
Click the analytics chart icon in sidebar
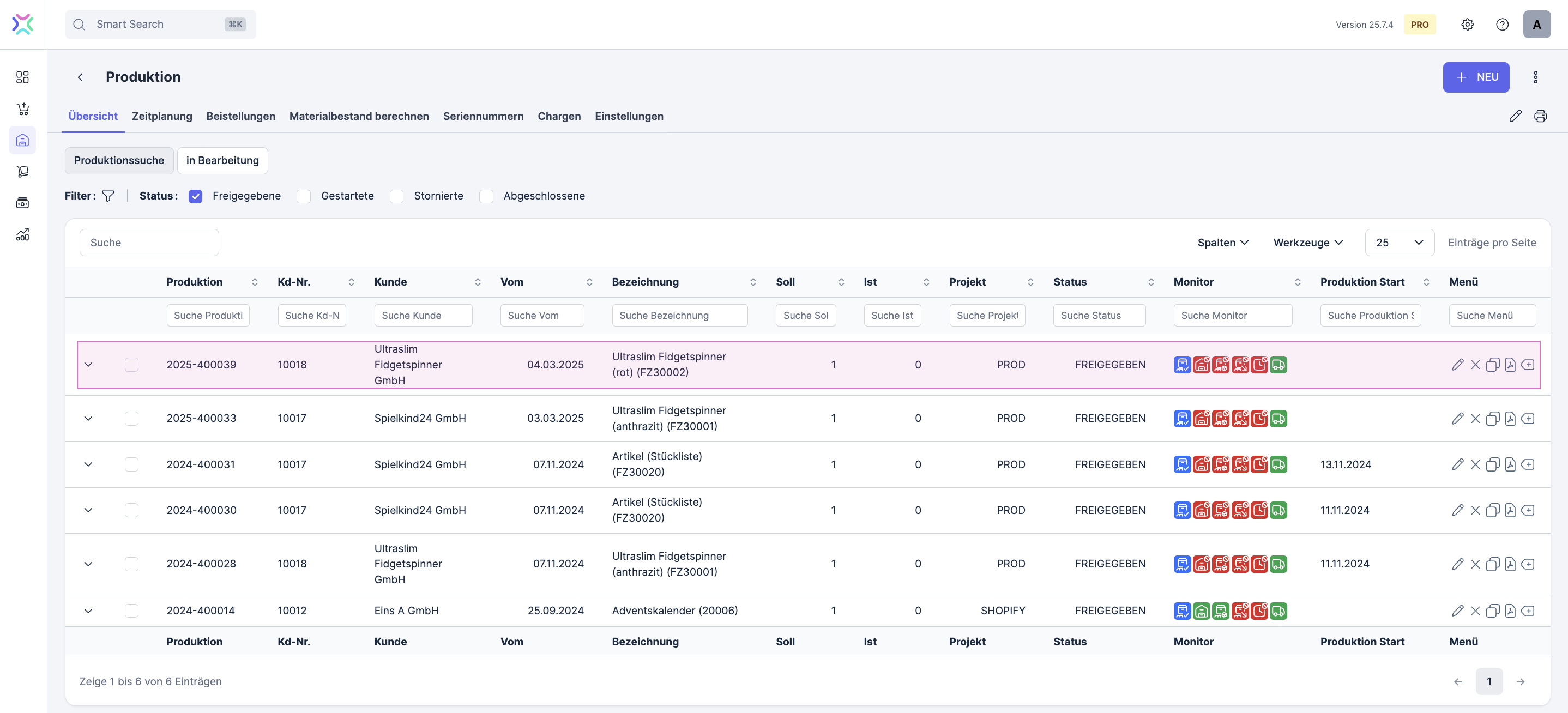pyautogui.click(x=22, y=234)
